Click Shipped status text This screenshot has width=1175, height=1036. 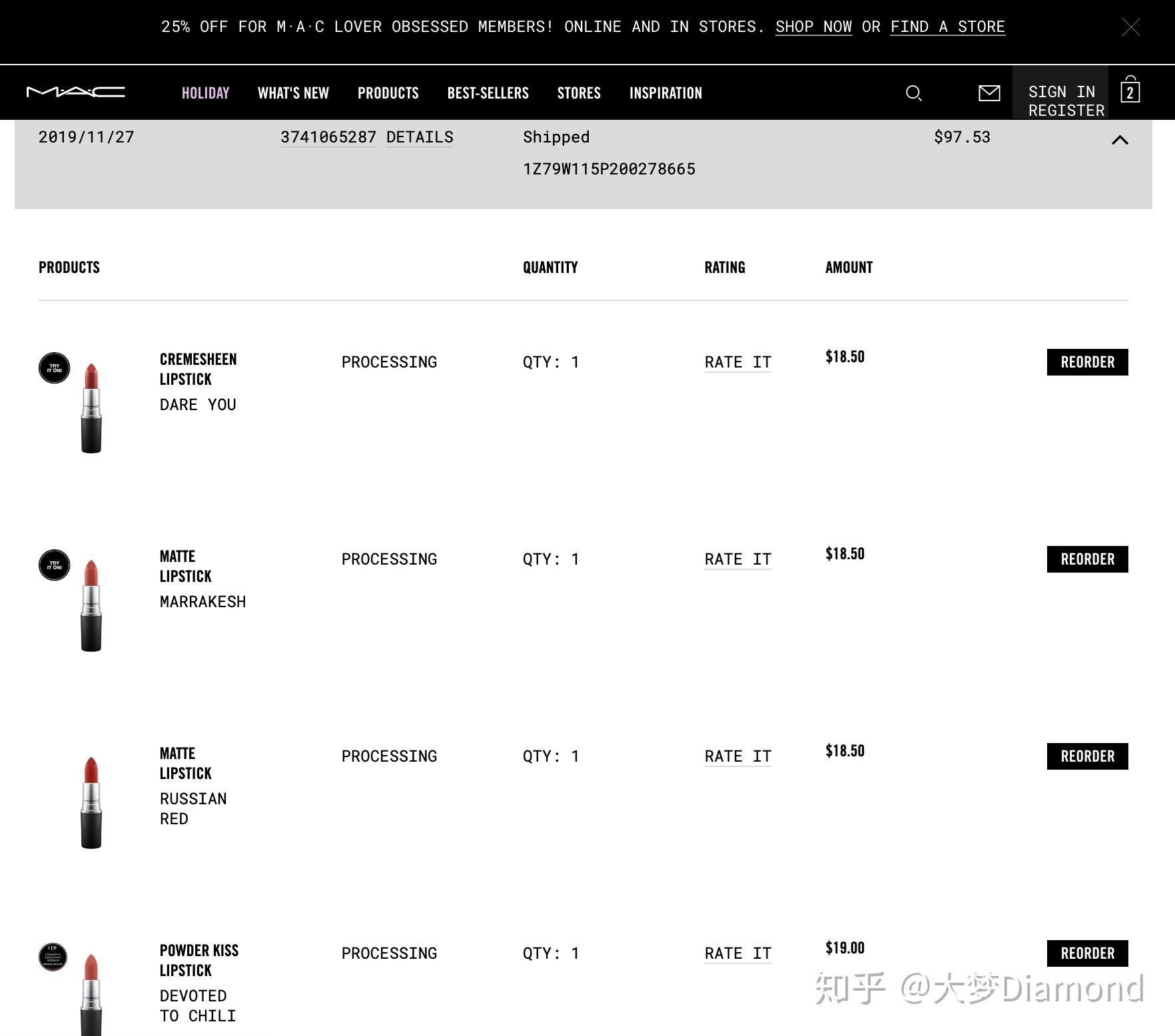coord(556,137)
